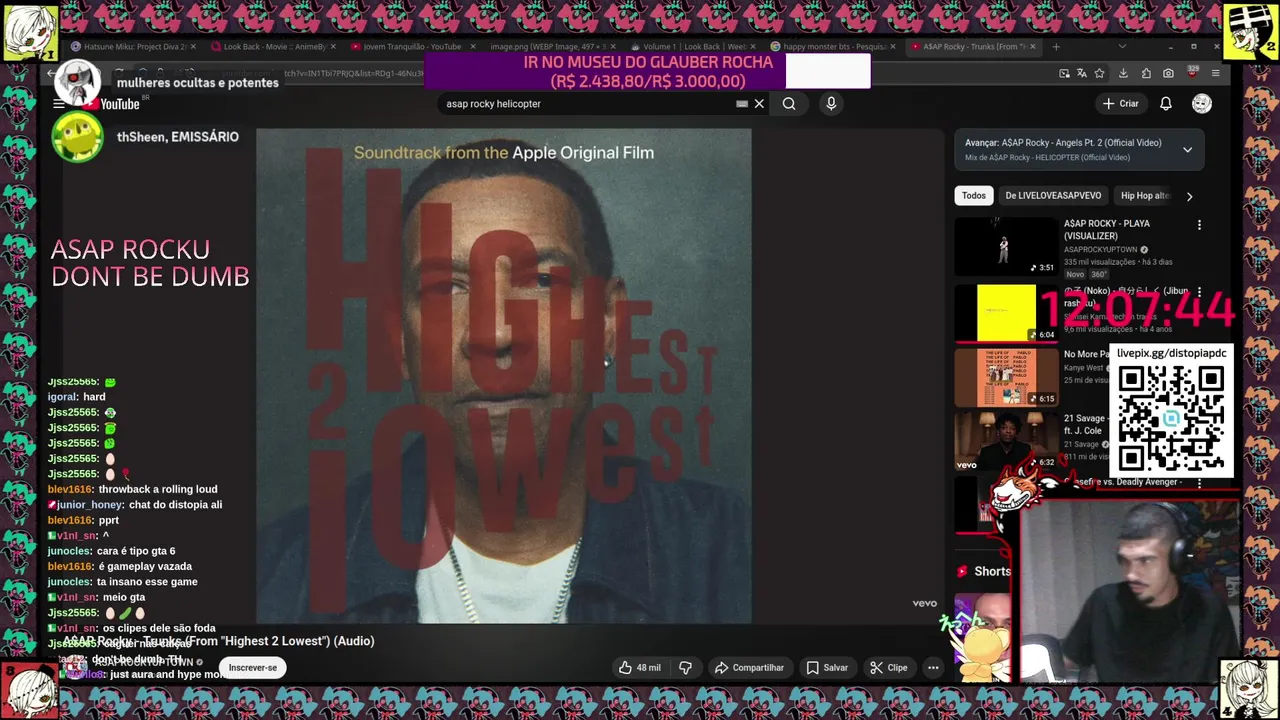Open the browser tab list dropdown arrow
The height and width of the screenshot is (720, 1280).
(x=1121, y=46)
